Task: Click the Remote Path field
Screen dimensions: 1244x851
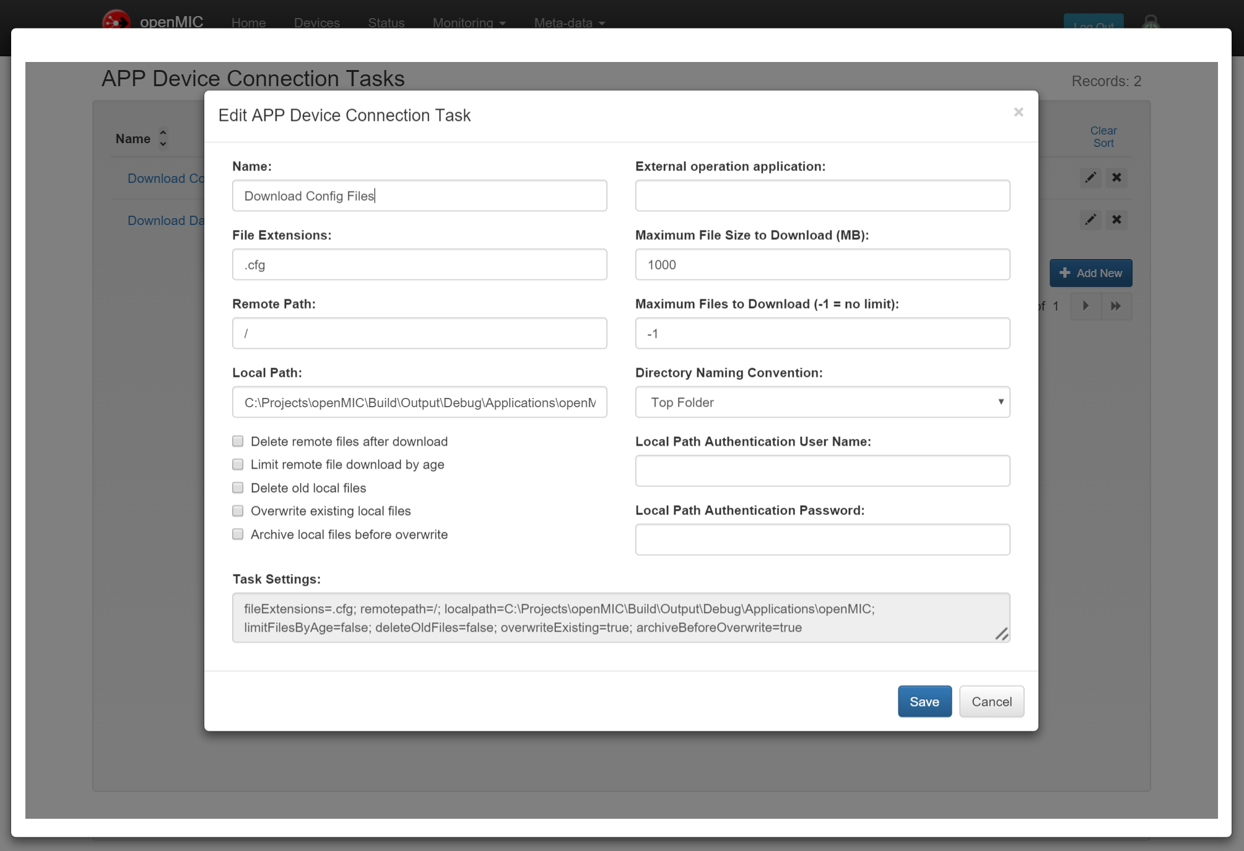Action: click(x=419, y=333)
